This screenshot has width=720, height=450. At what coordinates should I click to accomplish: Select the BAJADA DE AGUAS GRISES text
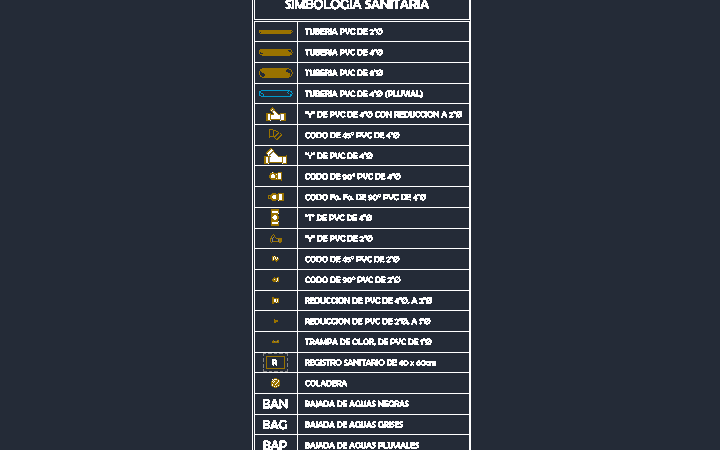tap(354, 425)
